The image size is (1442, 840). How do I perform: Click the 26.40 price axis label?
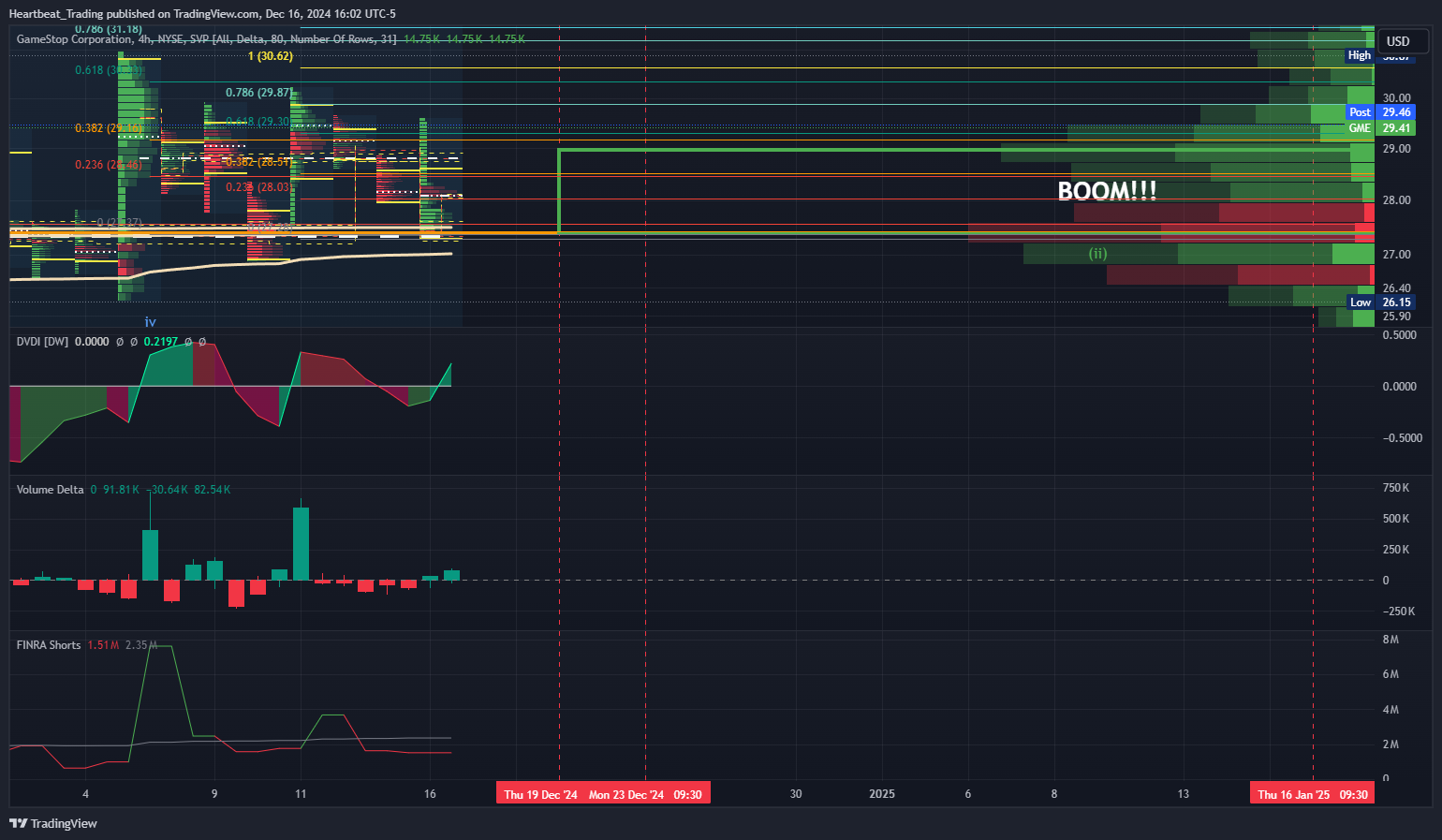[x=1396, y=288]
